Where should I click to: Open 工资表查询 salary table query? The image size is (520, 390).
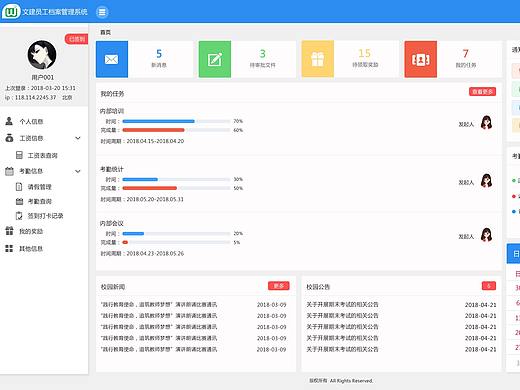click(x=42, y=155)
